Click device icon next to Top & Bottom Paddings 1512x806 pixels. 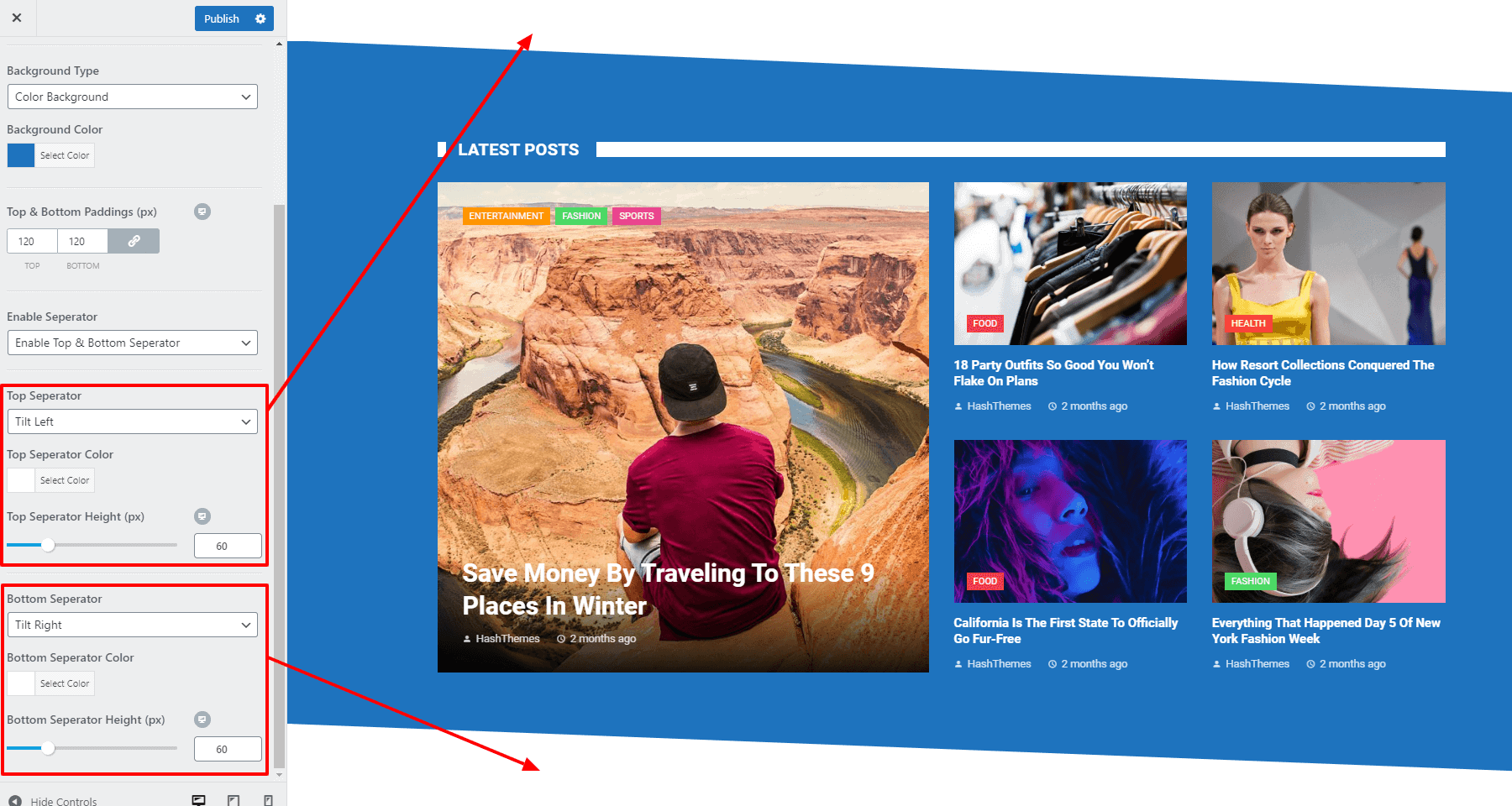[202, 212]
